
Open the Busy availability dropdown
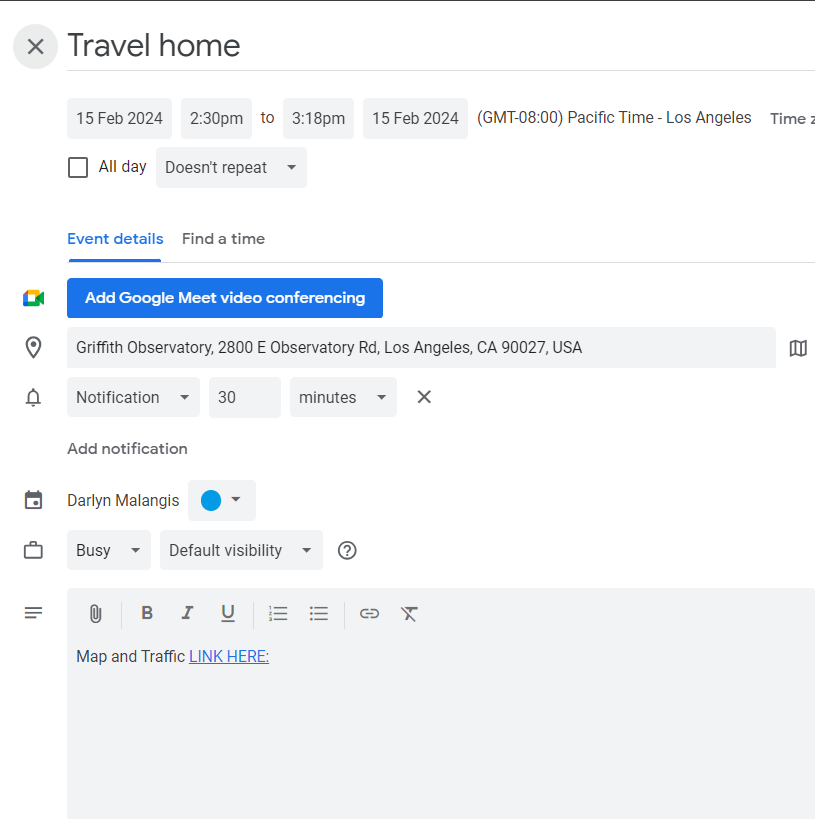click(x=109, y=550)
